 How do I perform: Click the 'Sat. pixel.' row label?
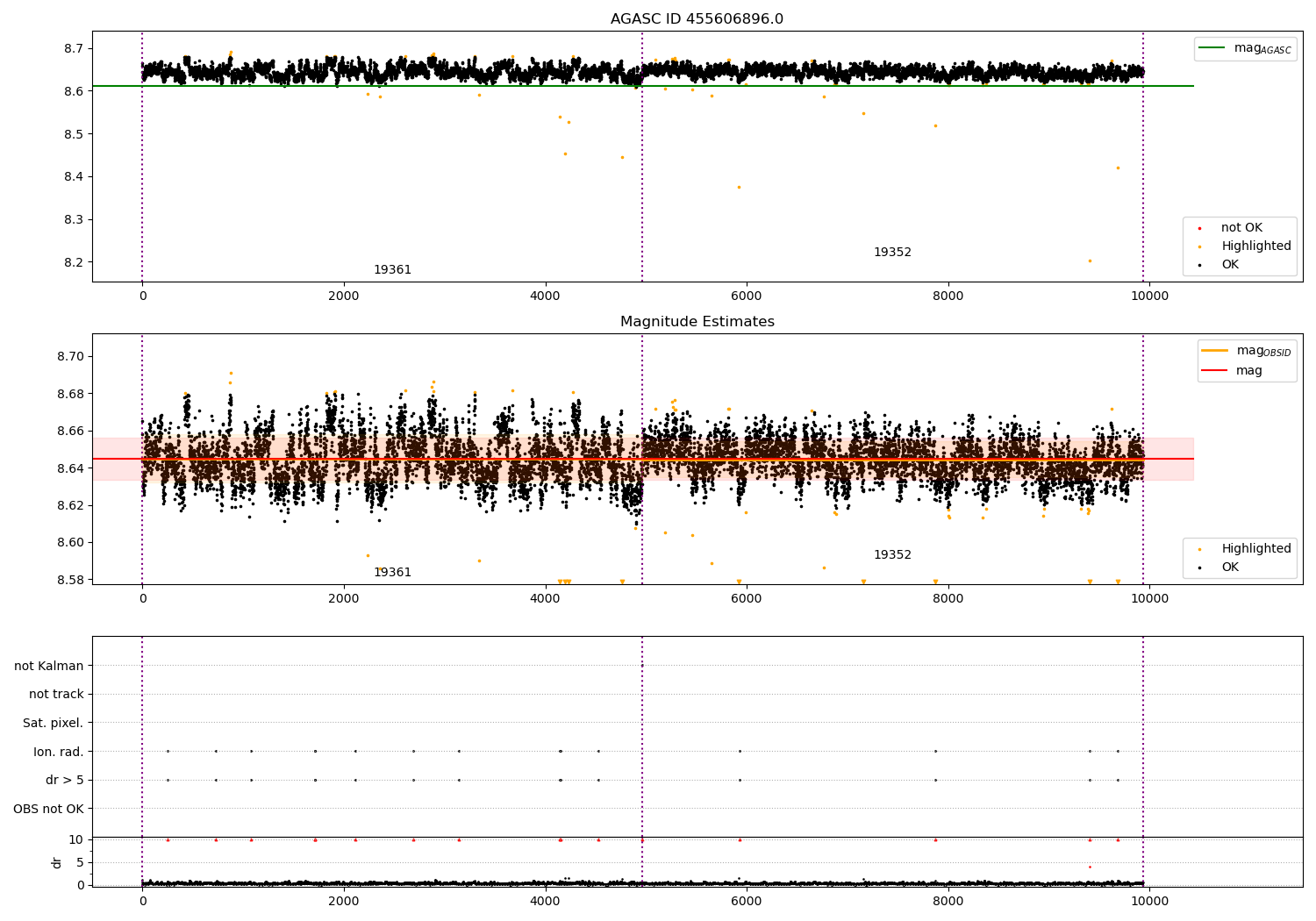tap(53, 723)
